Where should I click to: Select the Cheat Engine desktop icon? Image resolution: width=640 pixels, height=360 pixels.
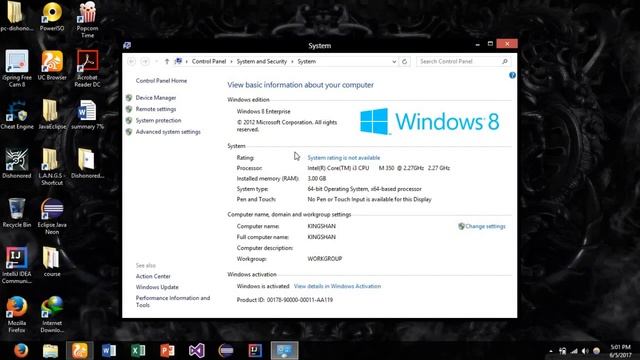pos(17,115)
